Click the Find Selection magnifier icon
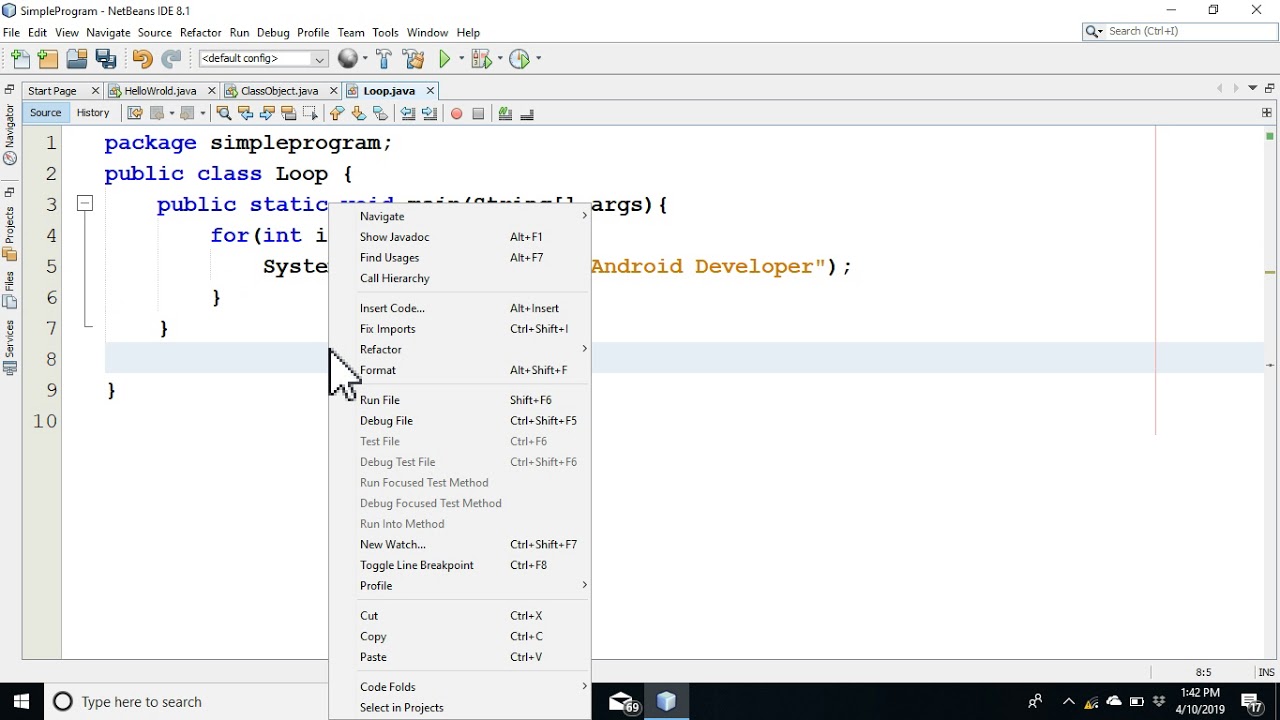Image resolution: width=1280 pixels, height=720 pixels. [x=224, y=113]
